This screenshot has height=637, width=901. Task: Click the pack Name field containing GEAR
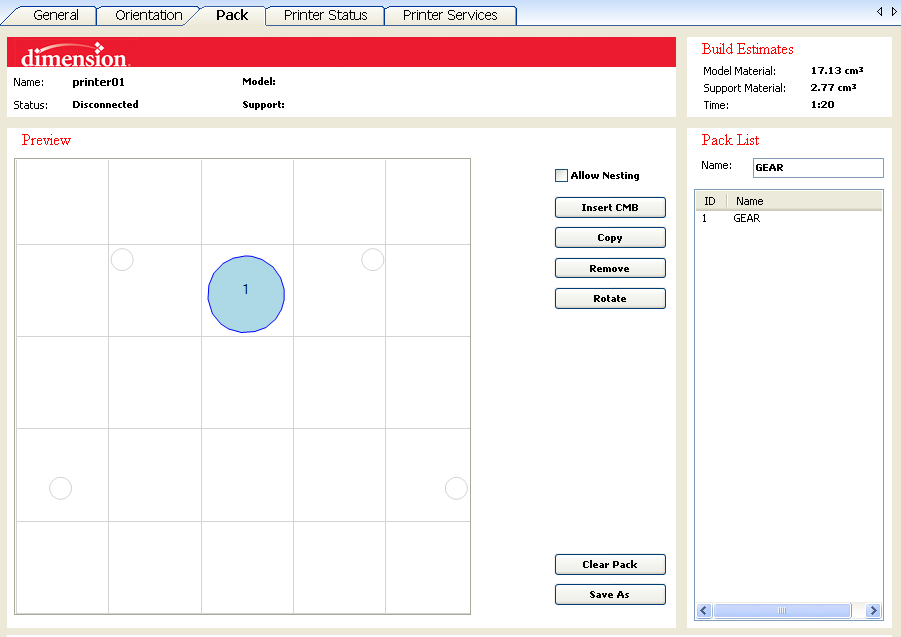point(818,168)
